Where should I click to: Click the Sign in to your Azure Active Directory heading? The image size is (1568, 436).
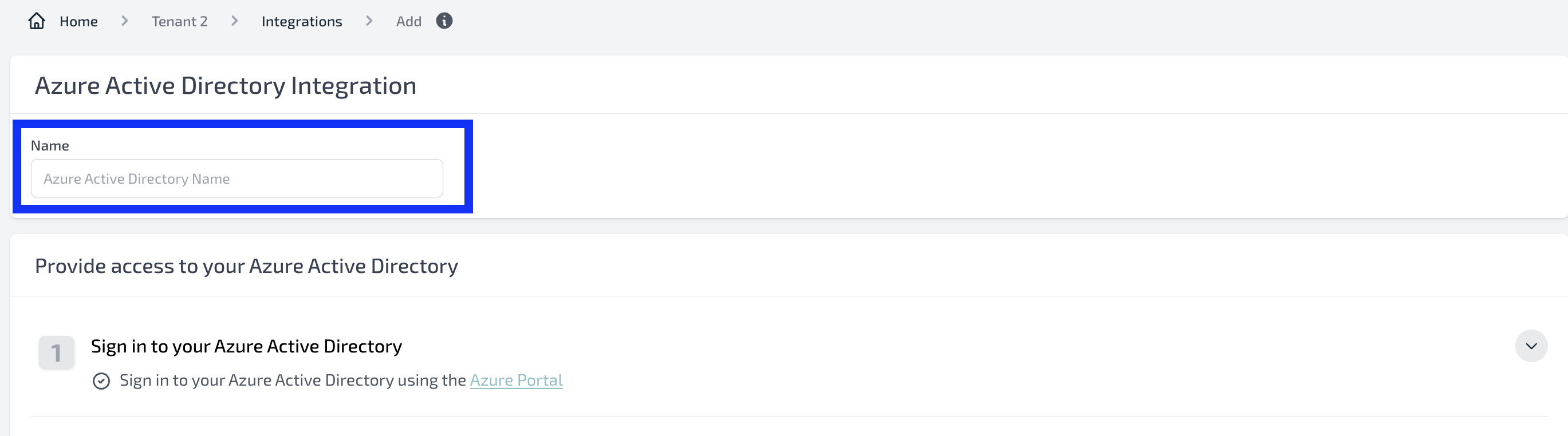click(246, 346)
